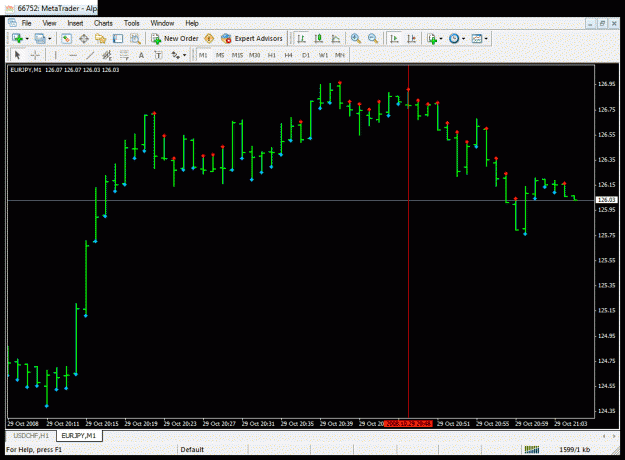Click the chart control icon left of File
The image size is (625, 460).
coord(12,23)
